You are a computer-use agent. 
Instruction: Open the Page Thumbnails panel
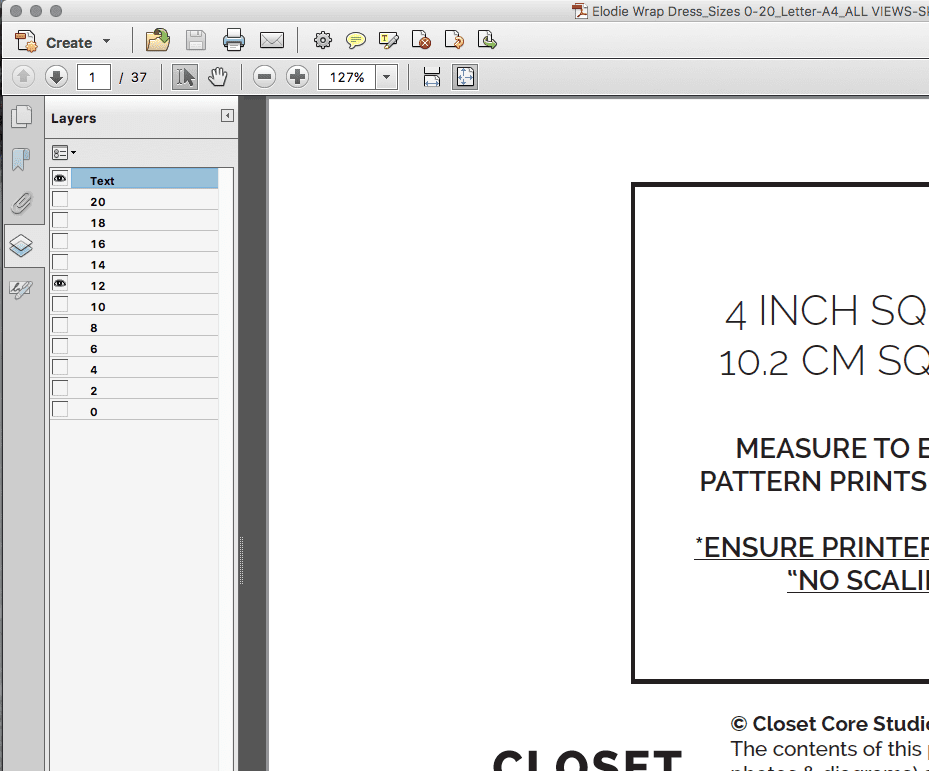21,116
